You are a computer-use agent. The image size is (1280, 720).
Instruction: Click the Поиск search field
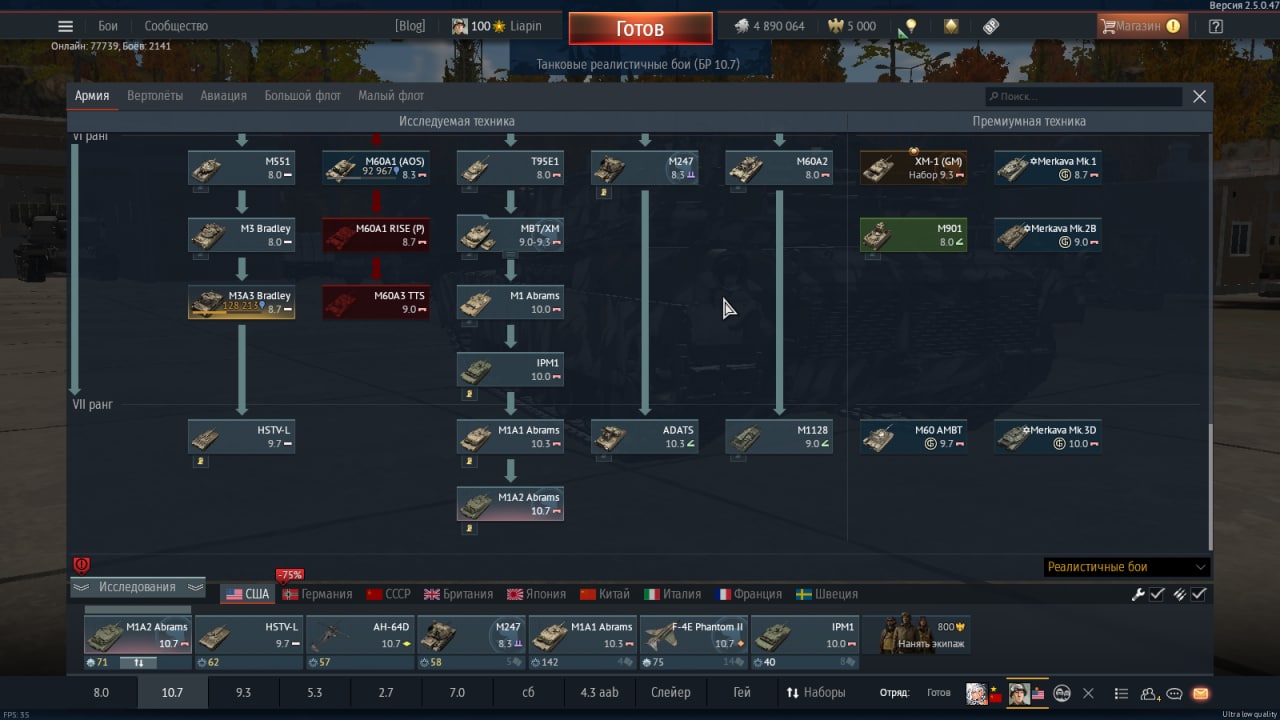[1084, 97]
